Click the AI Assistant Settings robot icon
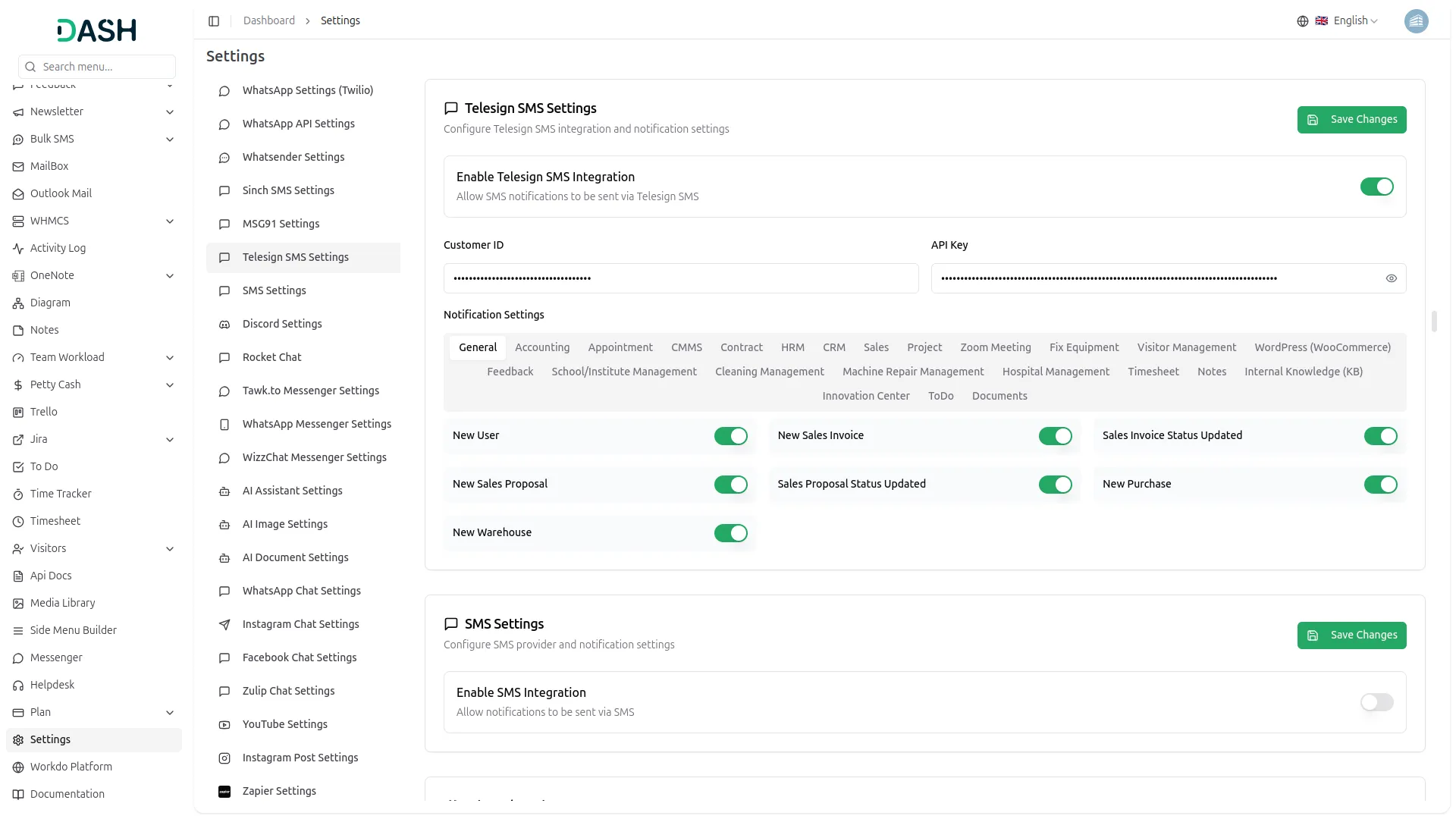Image resolution: width=1456 pixels, height=819 pixels. [224, 491]
